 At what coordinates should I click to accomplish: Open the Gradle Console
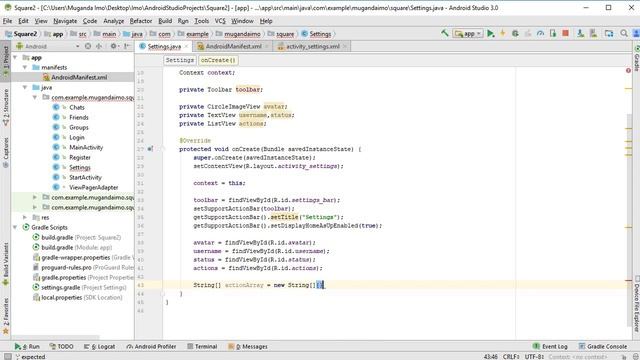tap(603, 347)
